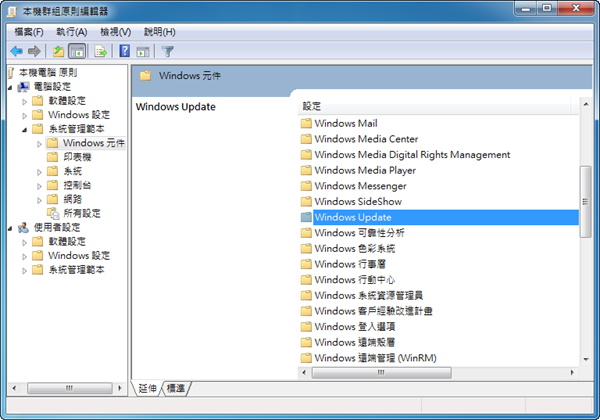
Task: Select Windows 遠端殼層 entry
Action: pos(354,342)
